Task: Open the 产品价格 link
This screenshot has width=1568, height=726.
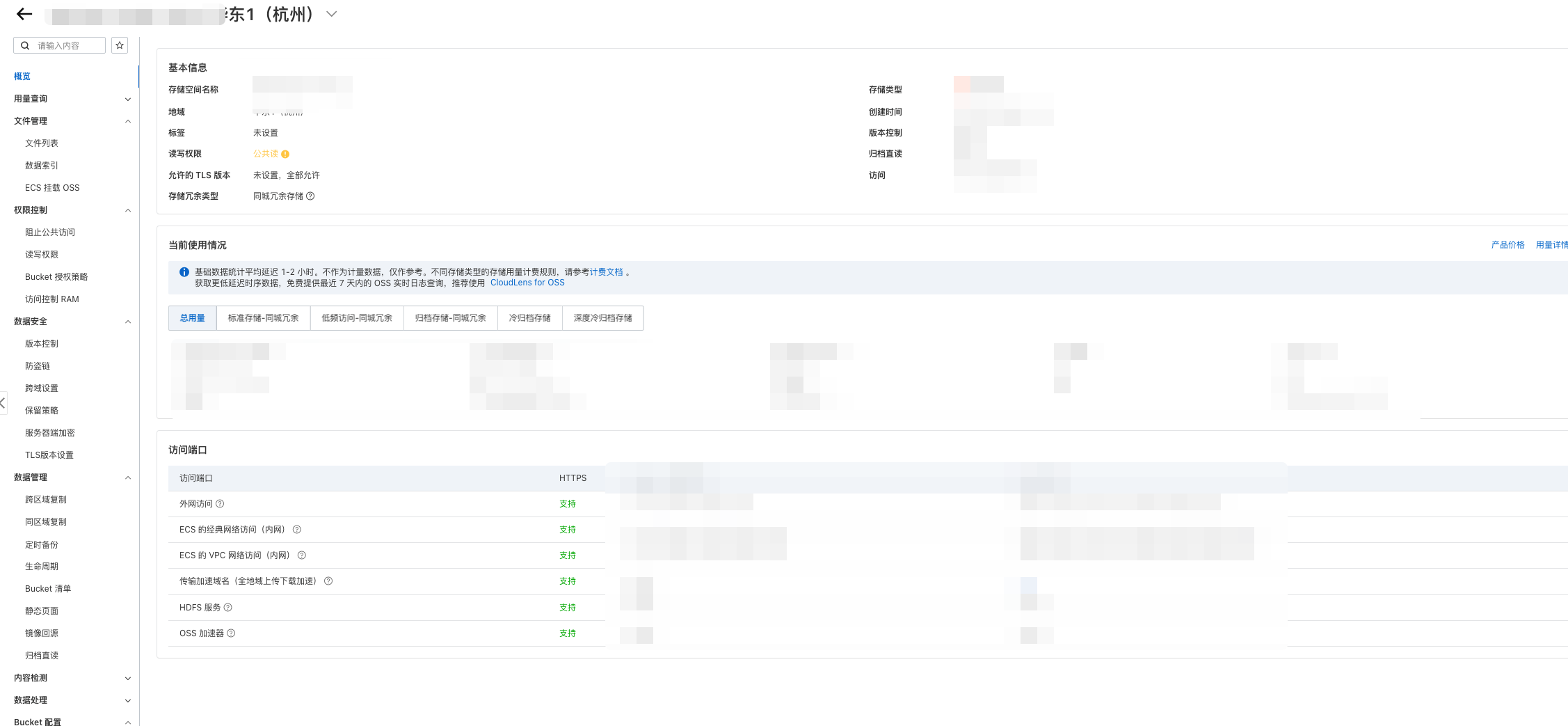Action: tap(1507, 245)
